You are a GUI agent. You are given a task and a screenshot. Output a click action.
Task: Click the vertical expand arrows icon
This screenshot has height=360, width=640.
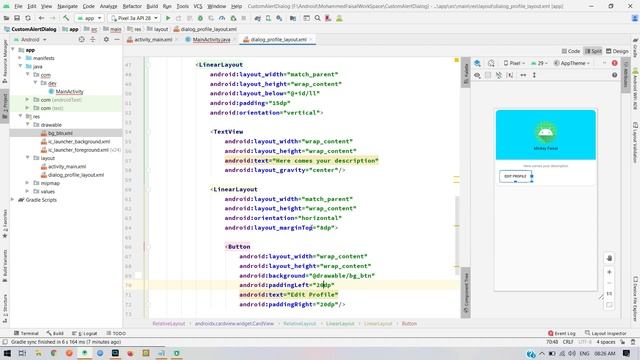pos(534,75)
